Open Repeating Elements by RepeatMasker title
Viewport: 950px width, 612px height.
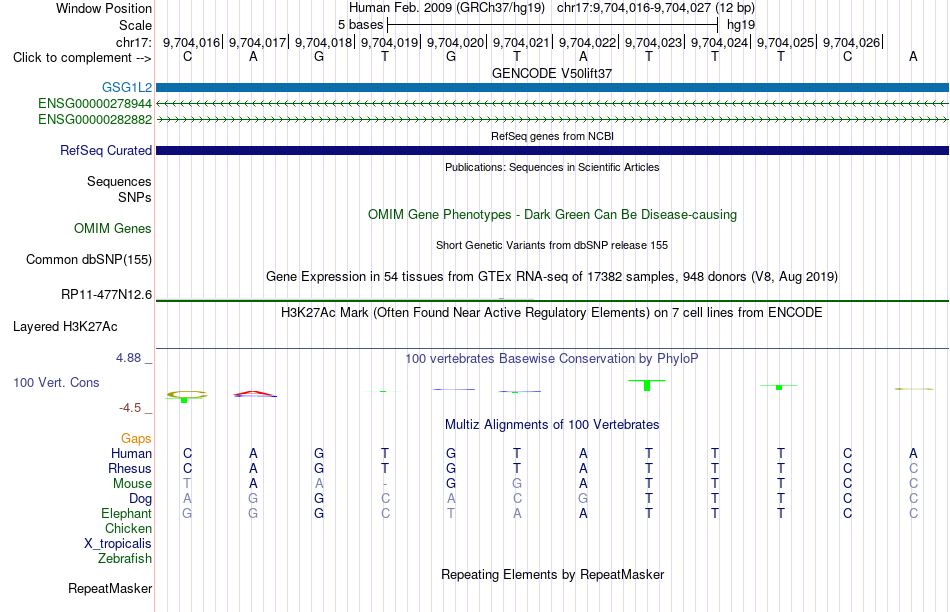click(552, 574)
